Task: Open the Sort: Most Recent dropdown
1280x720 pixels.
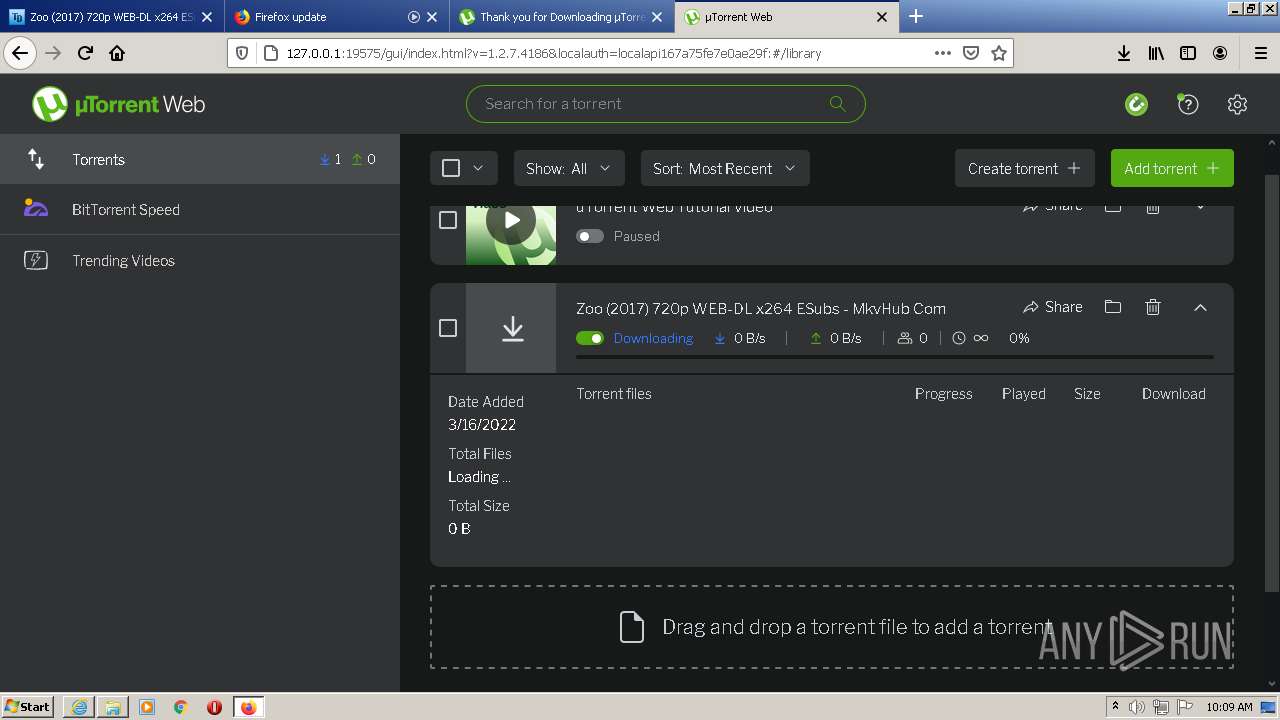Action: point(725,168)
